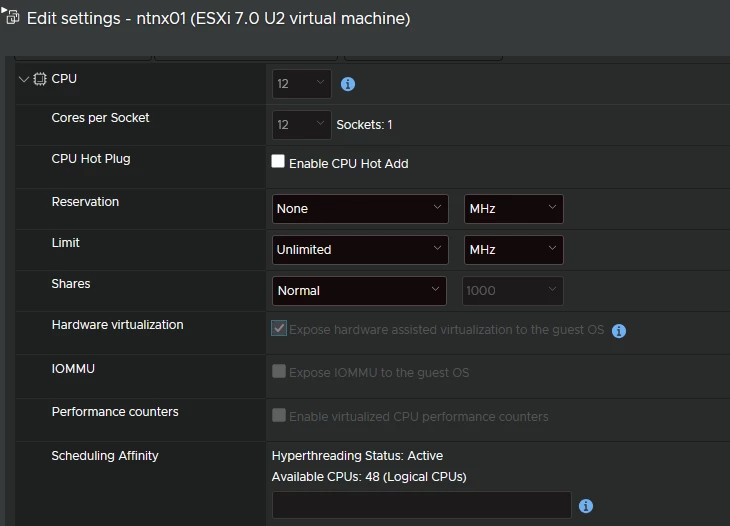Open the Reservation MHz unit dropdown
730x526 pixels.
514,209
